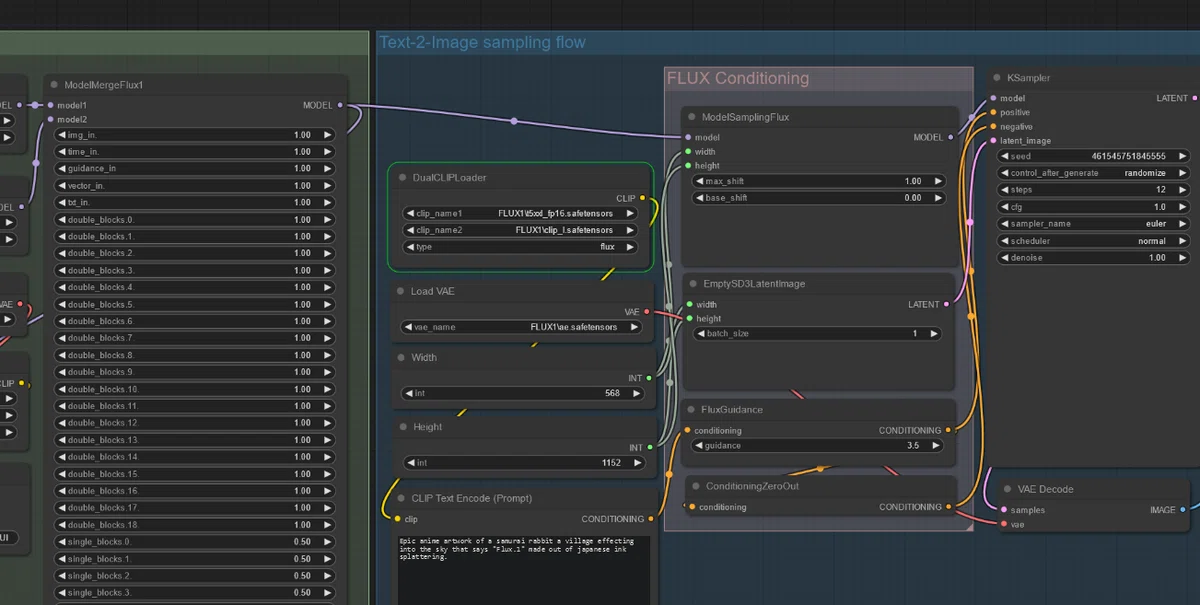Collapse the DualCLIPLoader node via its title dot
Image resolution: width=1200 pixels, height=605 pixels.
click(401, 177)
